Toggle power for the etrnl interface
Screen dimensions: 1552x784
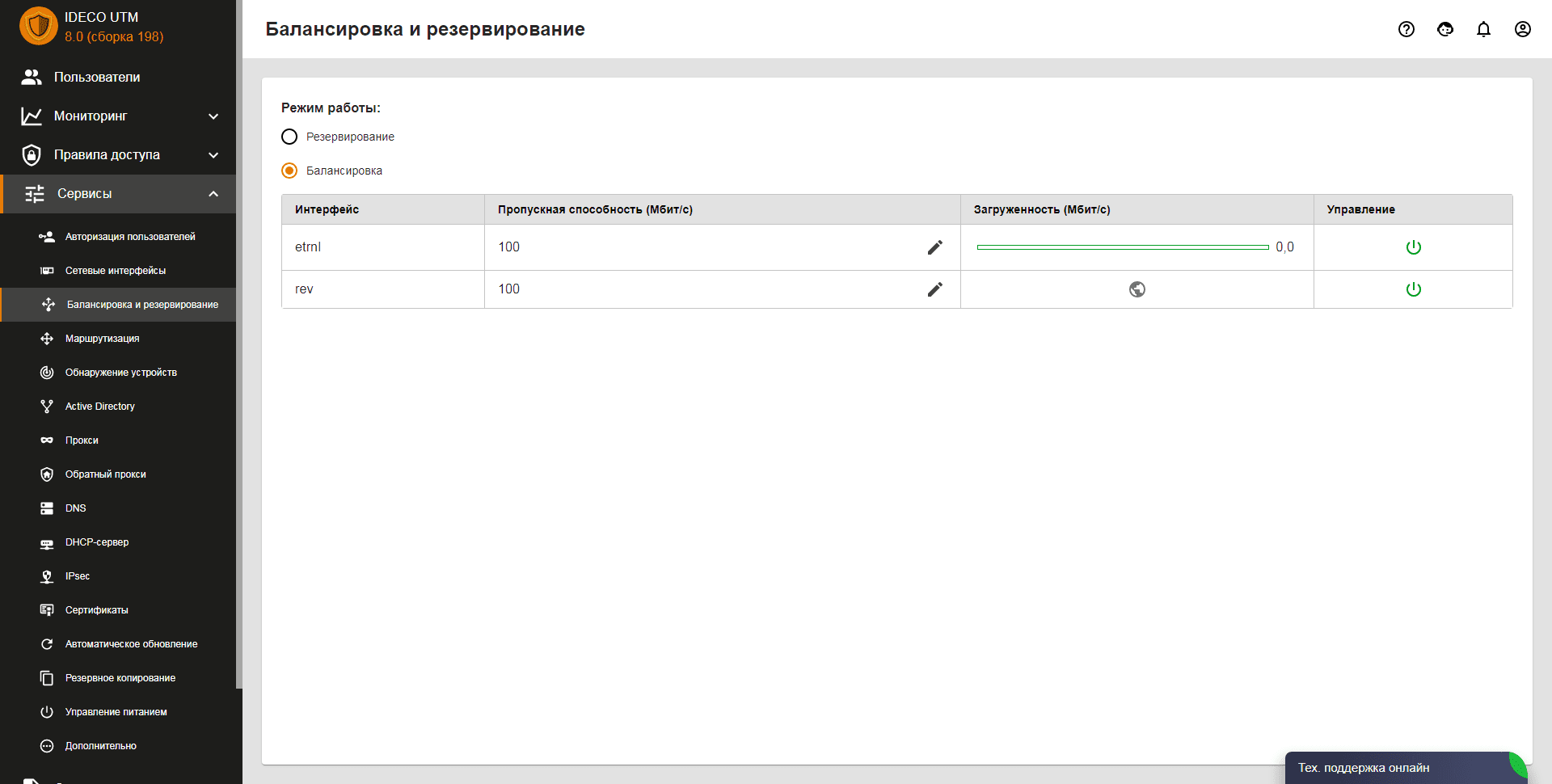click(x=1413, y=247)
